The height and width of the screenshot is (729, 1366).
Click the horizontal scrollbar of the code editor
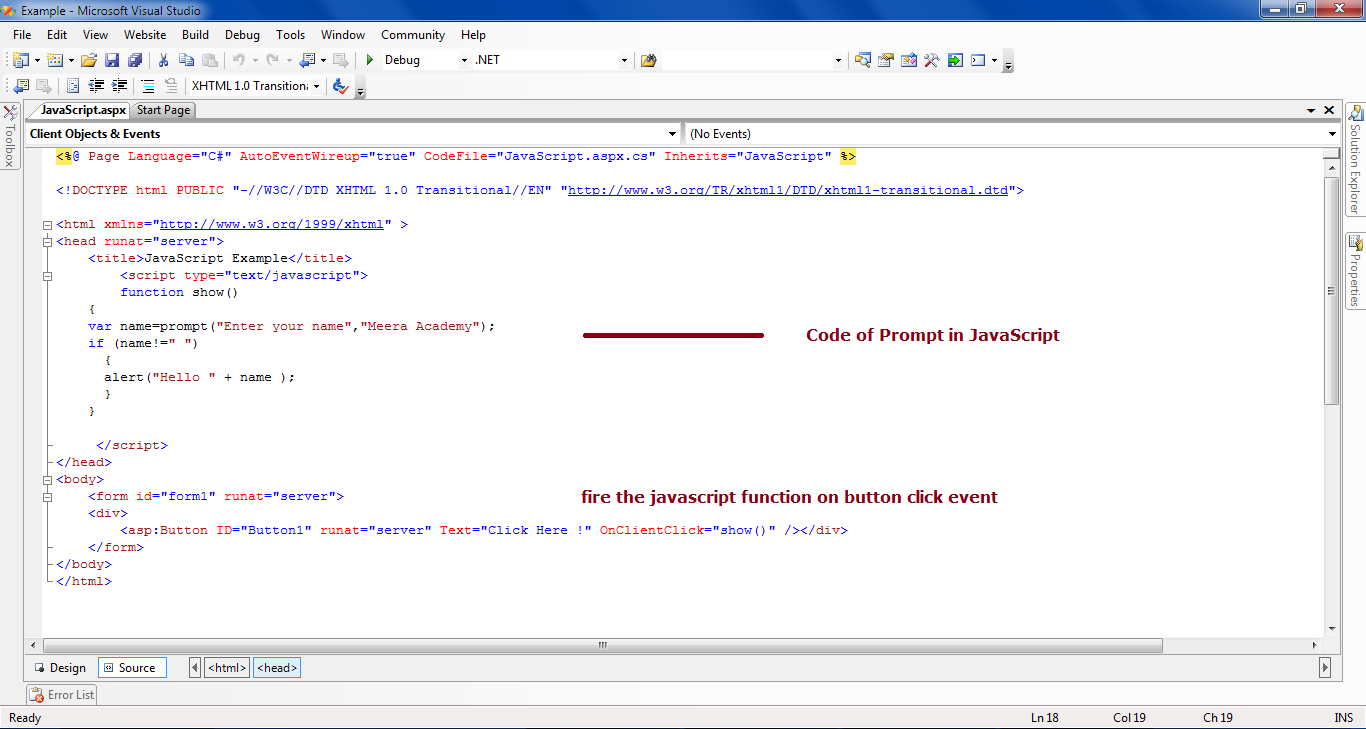pos(600,645)
